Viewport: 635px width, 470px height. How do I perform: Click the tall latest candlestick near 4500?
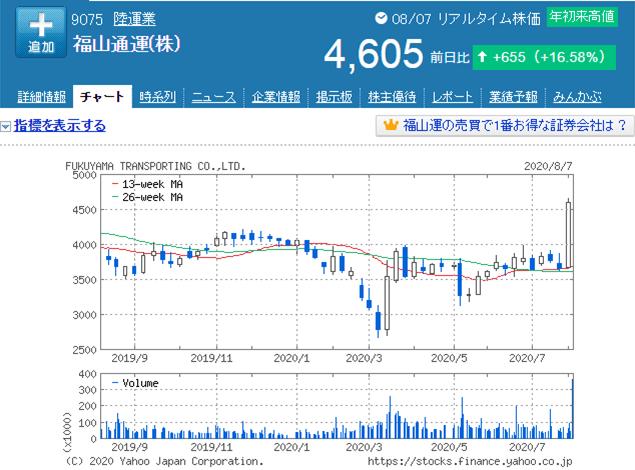point(569,235)
